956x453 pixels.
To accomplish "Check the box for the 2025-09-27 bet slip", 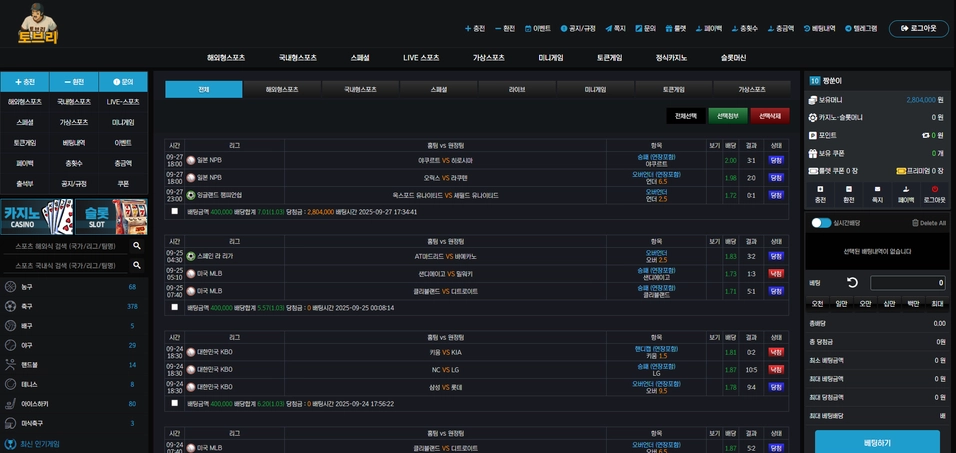I will pyautogui.click(x=174, y=212).
